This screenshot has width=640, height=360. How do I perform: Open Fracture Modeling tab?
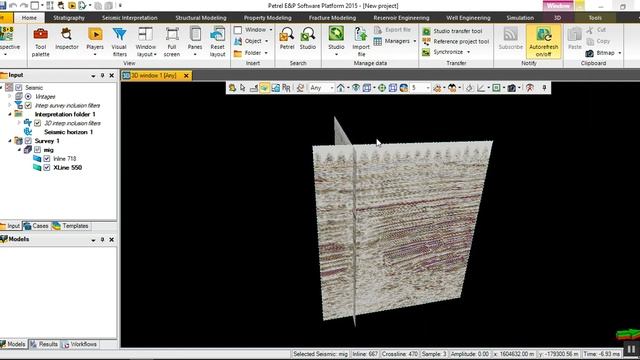[x=332, y=18]
